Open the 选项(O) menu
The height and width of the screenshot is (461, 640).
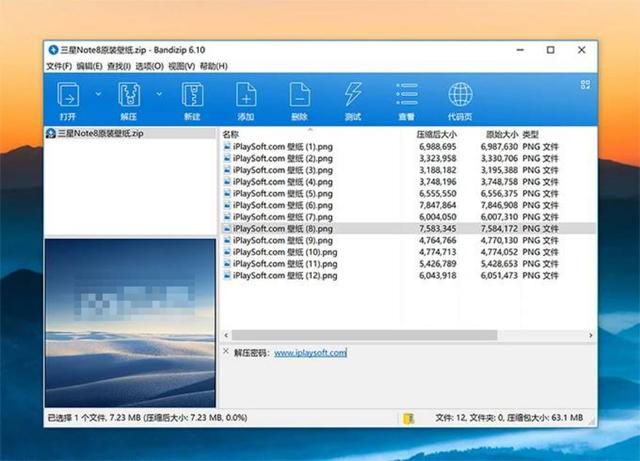point(149,66)
